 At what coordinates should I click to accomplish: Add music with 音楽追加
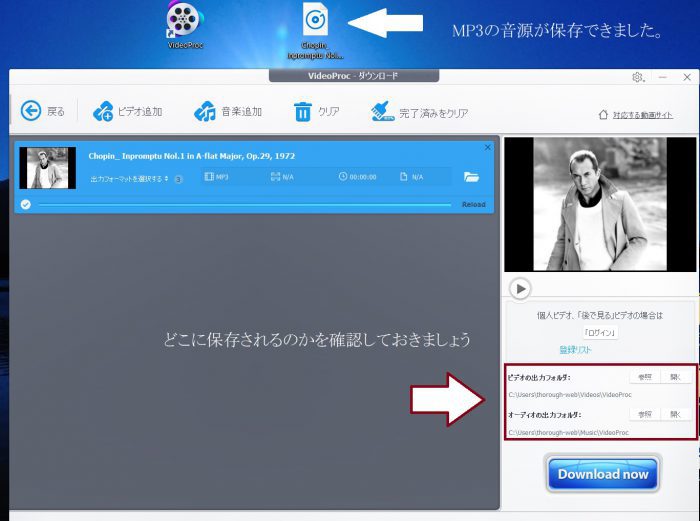point(228,111)
